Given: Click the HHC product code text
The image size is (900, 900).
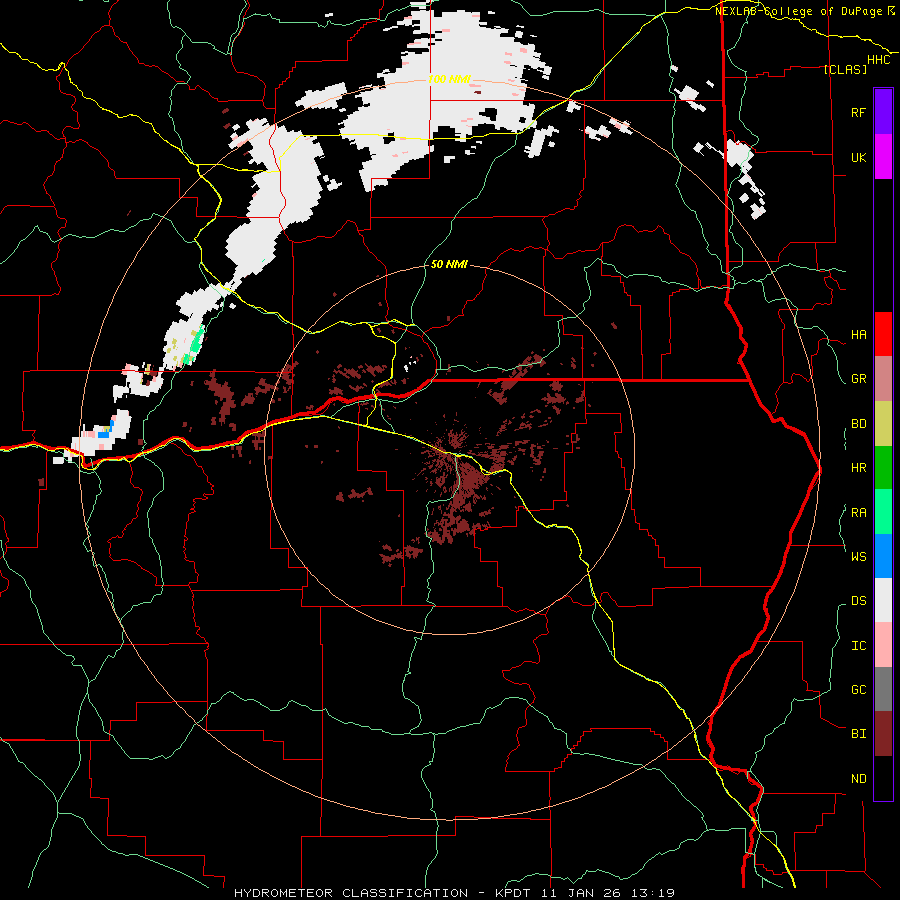Looking at the screenshot, I should coord(878,60).
